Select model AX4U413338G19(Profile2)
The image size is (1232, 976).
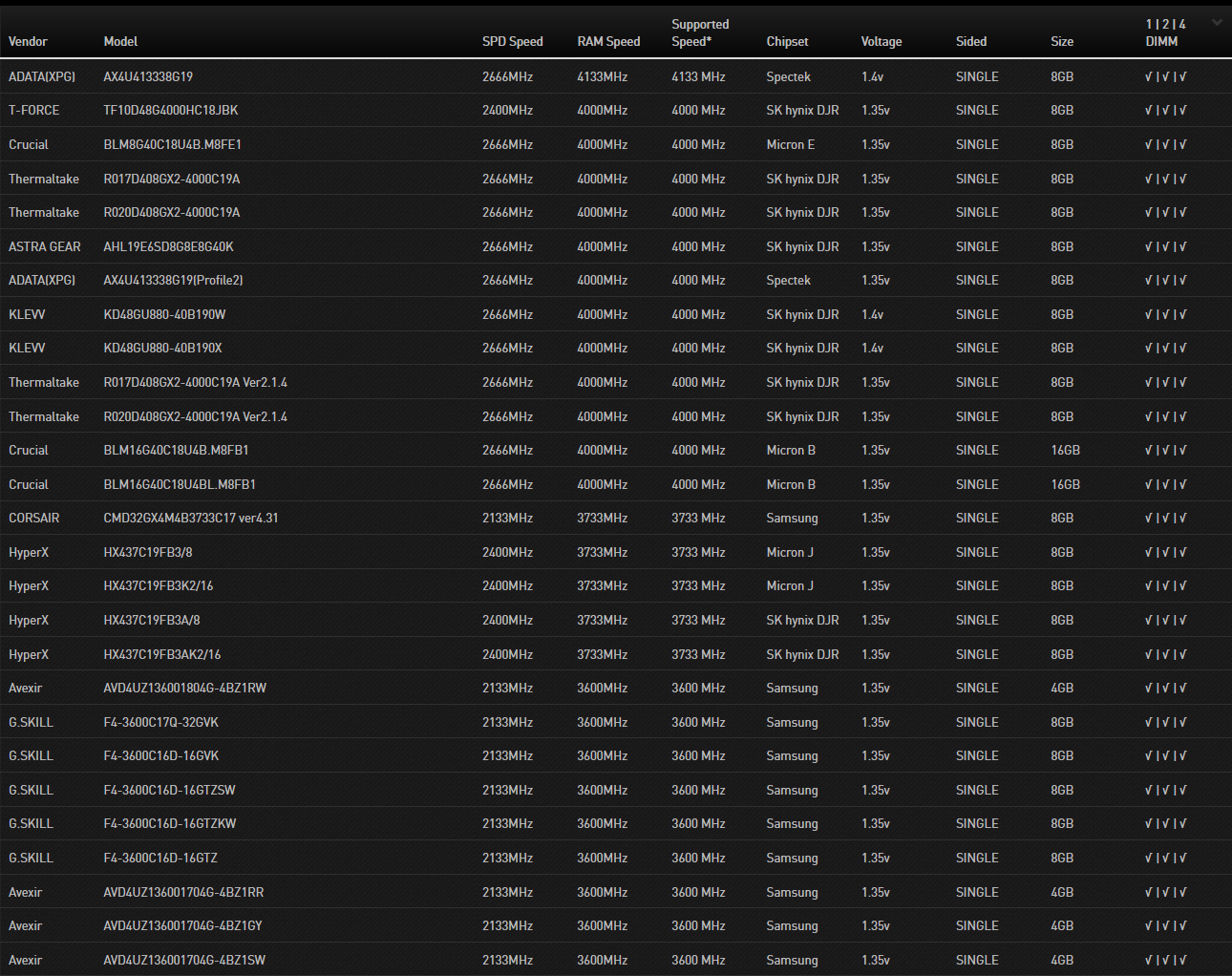174,280
